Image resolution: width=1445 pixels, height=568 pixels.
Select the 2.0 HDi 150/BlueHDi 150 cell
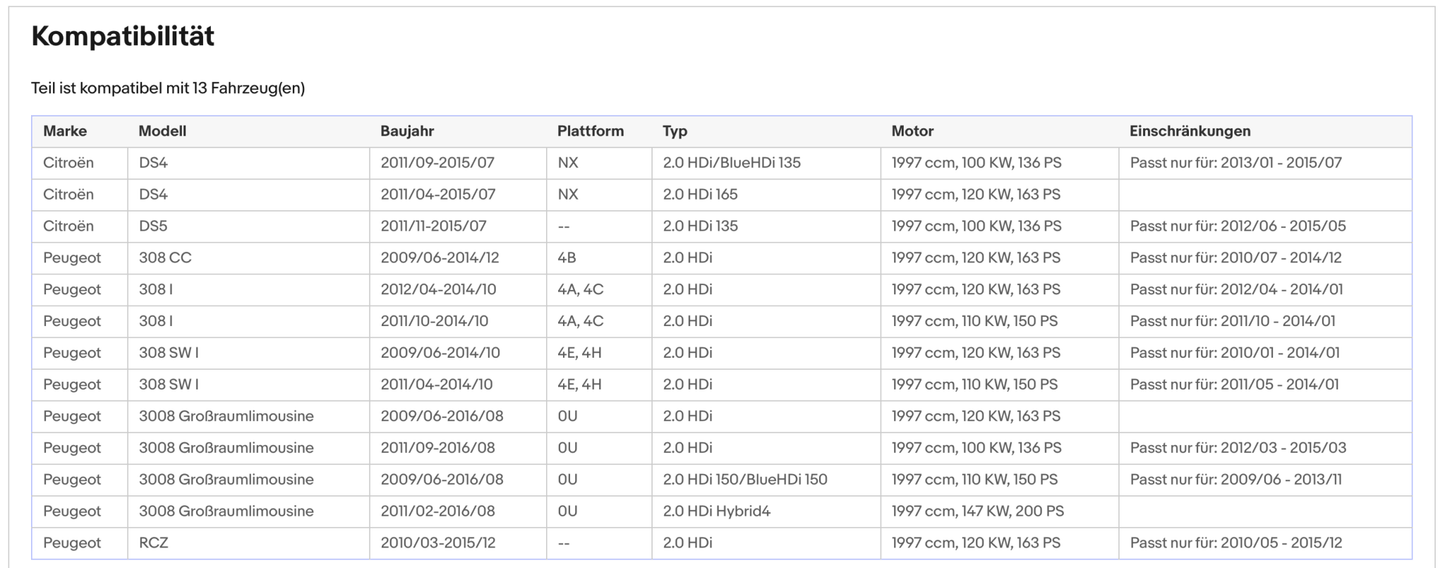pyautogui.click(x=745, y=479)
